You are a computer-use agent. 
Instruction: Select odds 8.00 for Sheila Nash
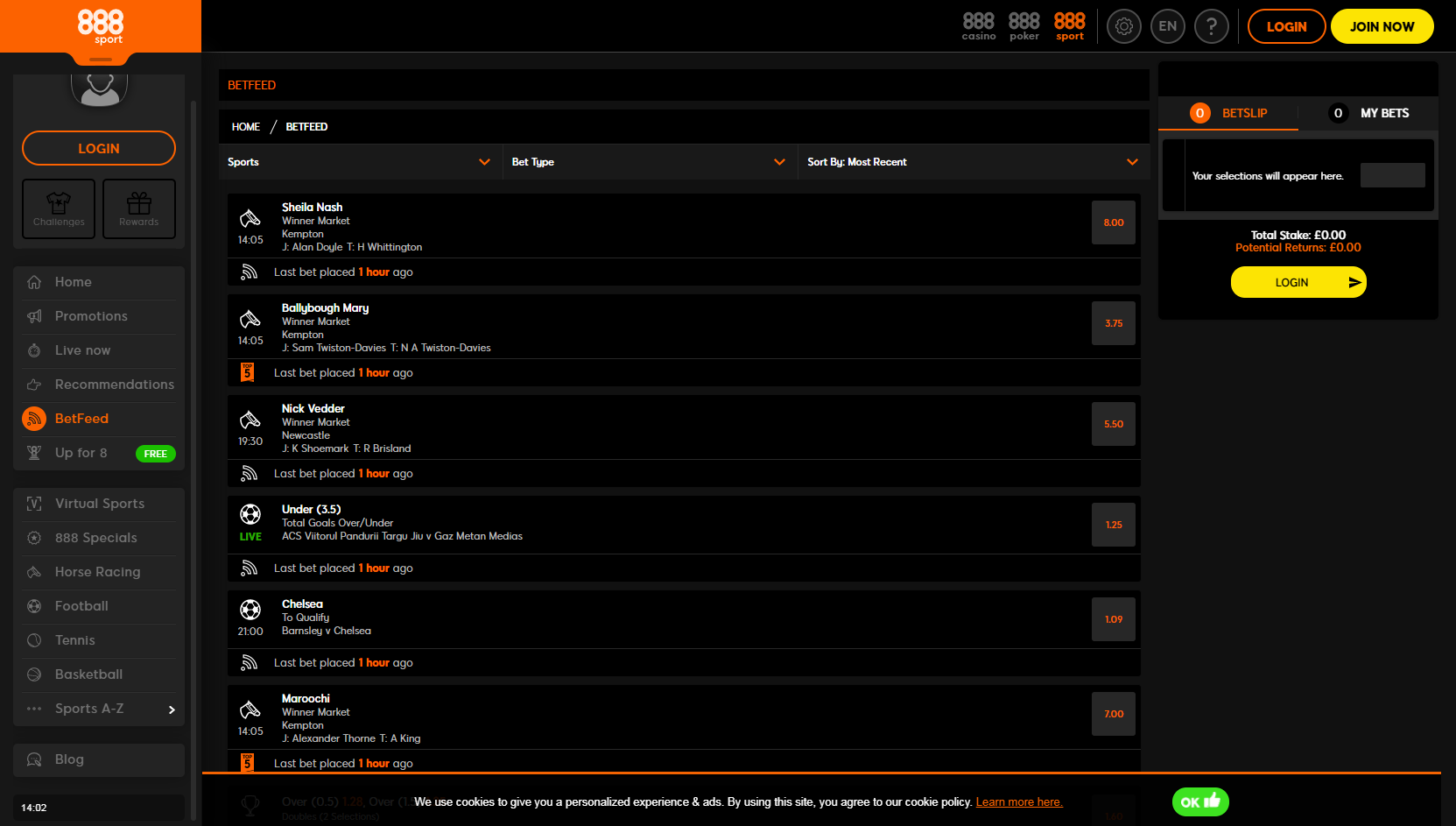click(x=1114, y=222)
